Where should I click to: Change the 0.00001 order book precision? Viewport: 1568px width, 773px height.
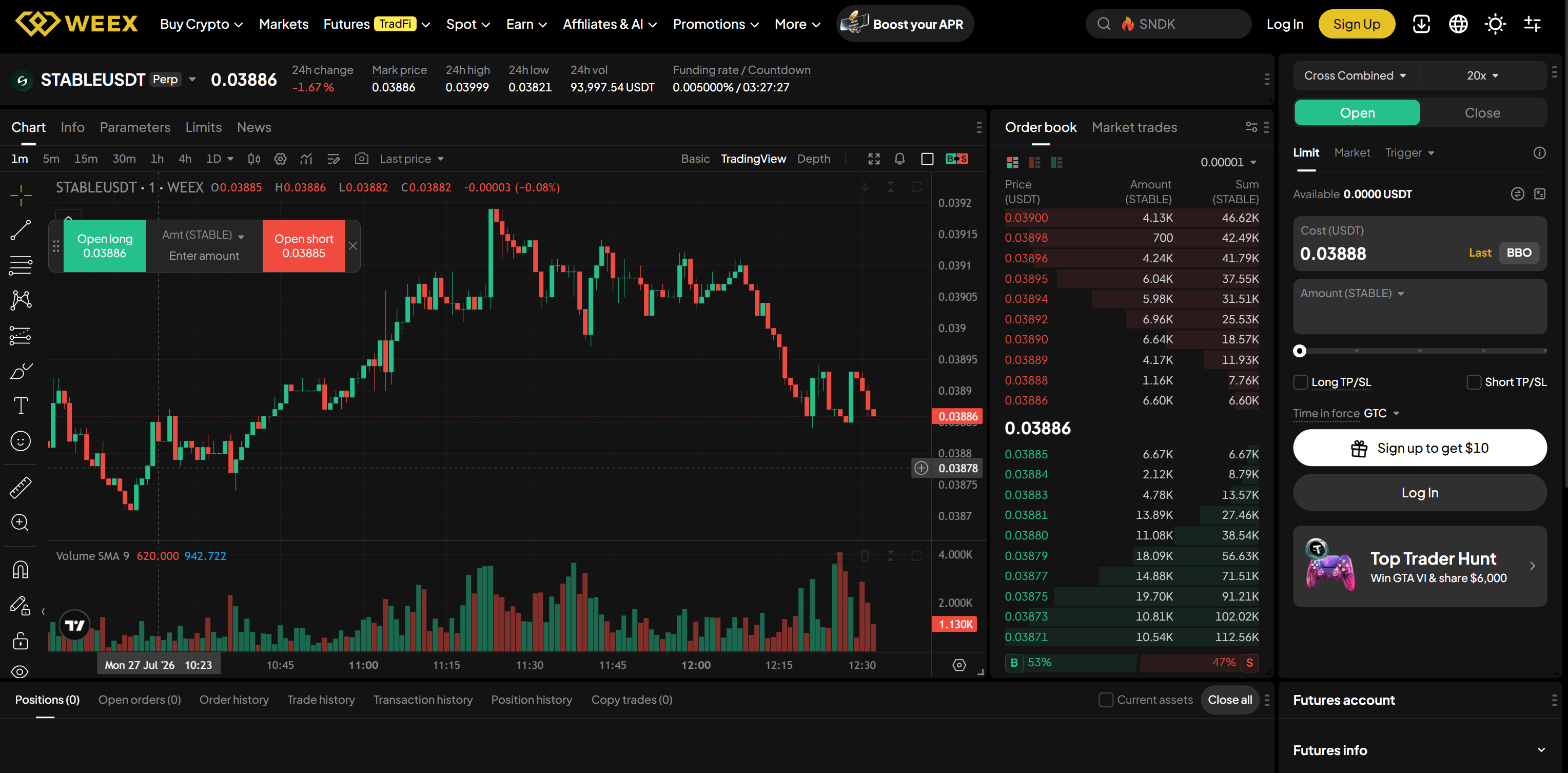[x=1228, y=162]
